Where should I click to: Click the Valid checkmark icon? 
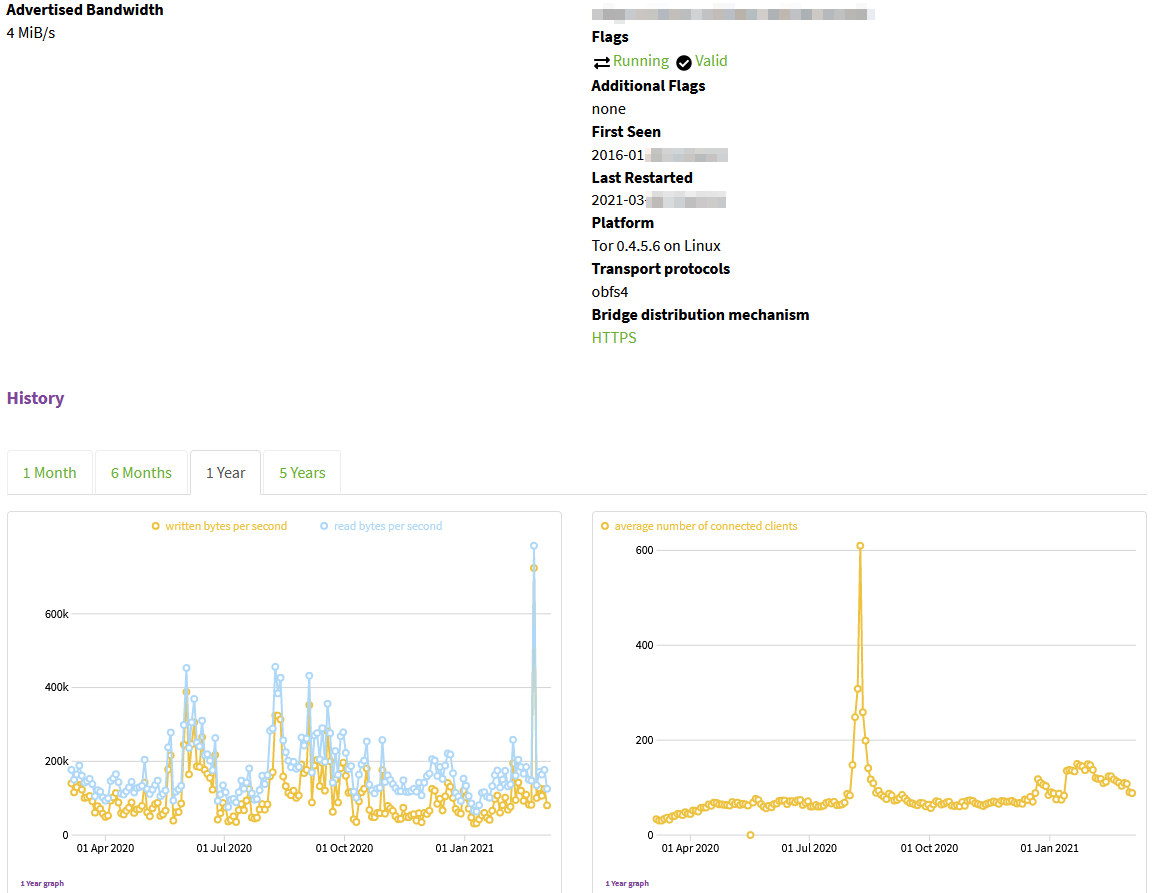[x=684, y=62]
